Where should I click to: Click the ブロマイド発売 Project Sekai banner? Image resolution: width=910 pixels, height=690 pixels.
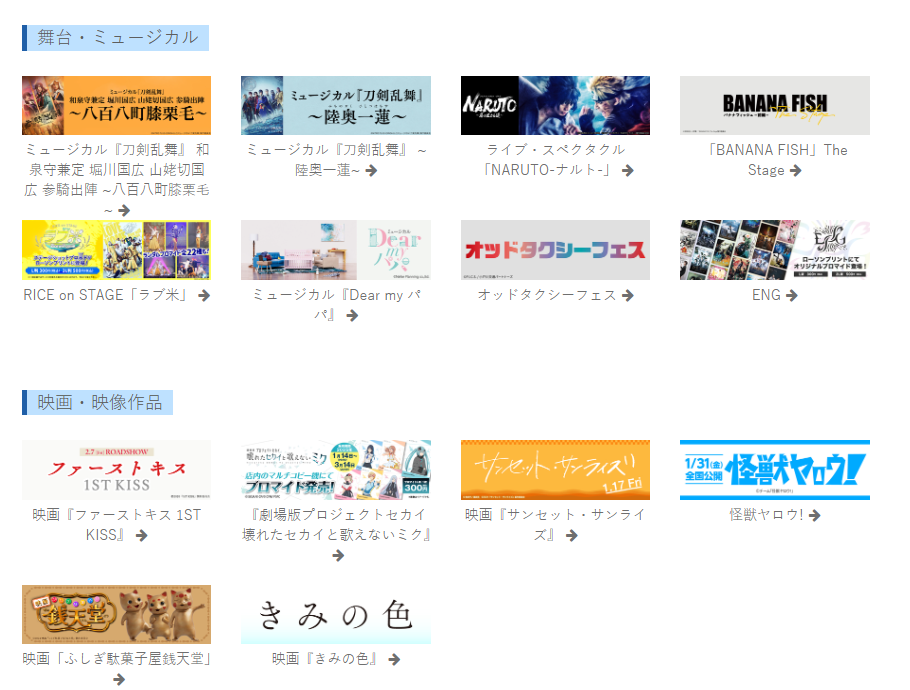click(336, 470)
